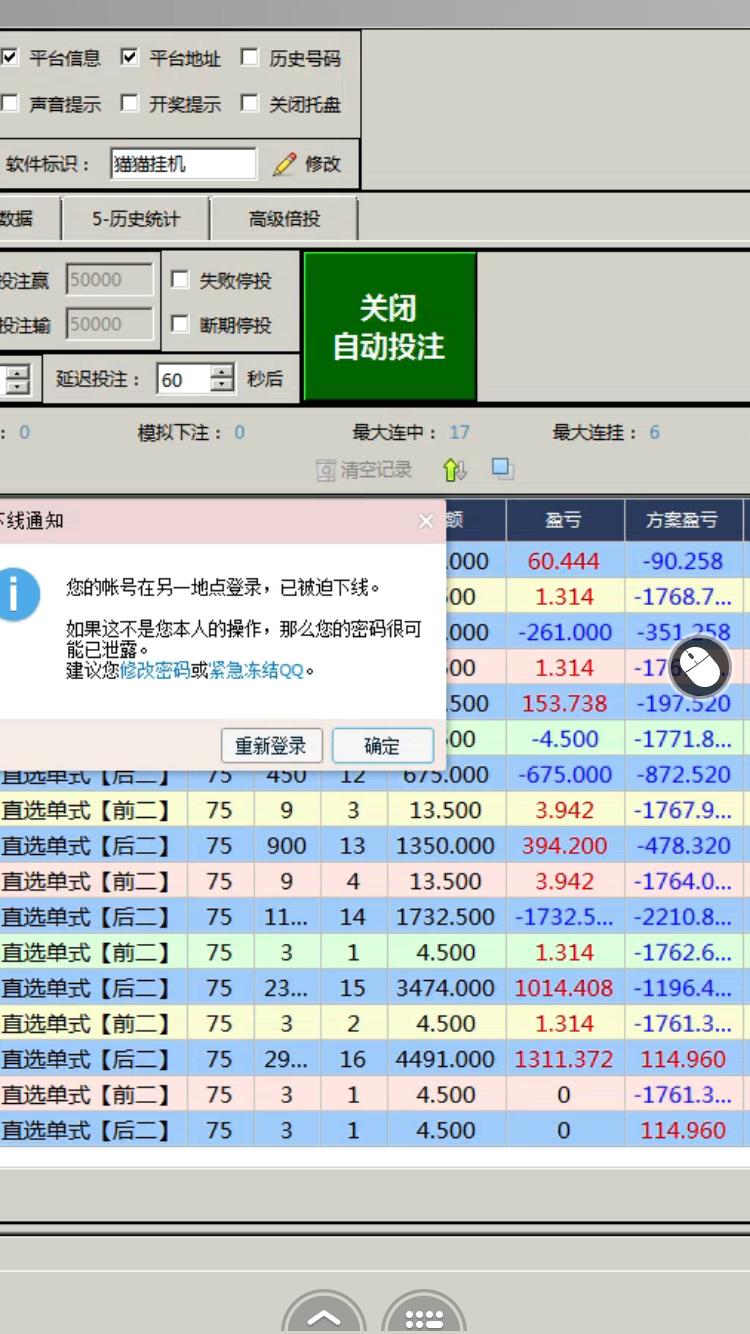750x1334 pixels.
Task: Select the cell showing 1350.000
Action: click(x=446, y=845)
